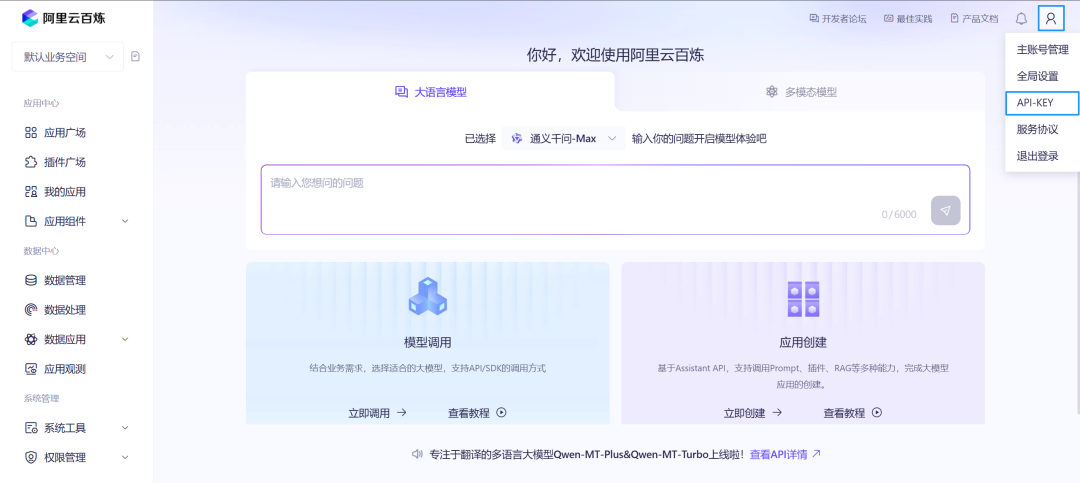Click the play icon beside 应用创建 查看教程

pyautogui.click(x=877, y=413)
